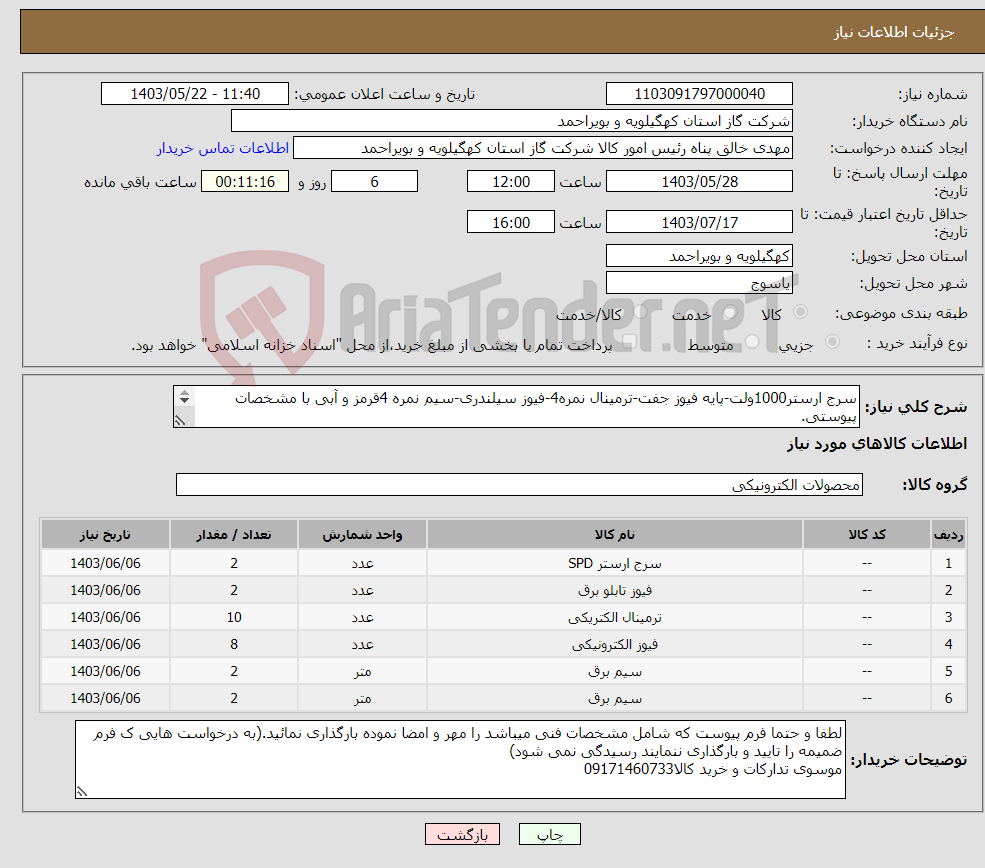Click the description box scroll down arrow

tap(184, 400)
